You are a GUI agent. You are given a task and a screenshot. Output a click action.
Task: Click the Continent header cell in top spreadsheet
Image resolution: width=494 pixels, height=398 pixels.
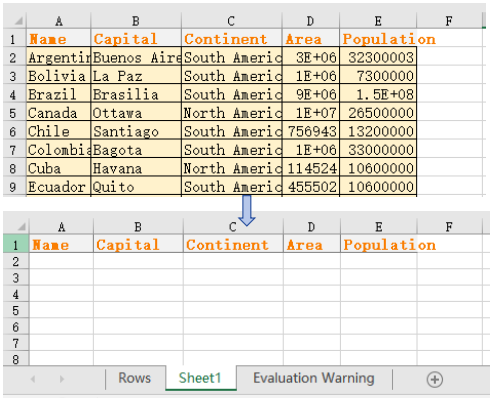pos(232,38)
